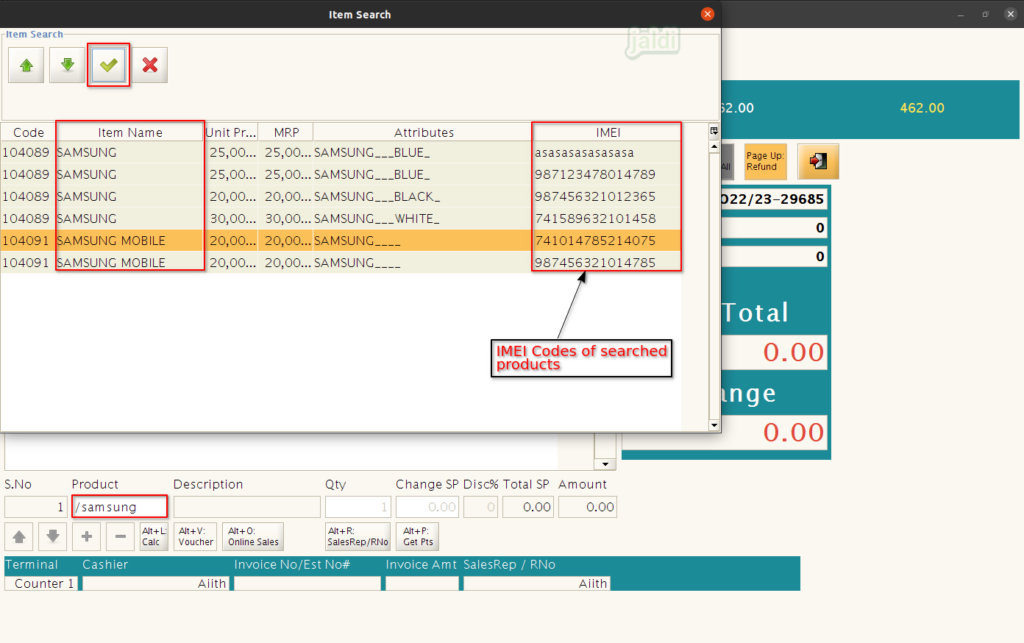
Task: Add a line with the plus button
Action: click(x=86, y=537)
